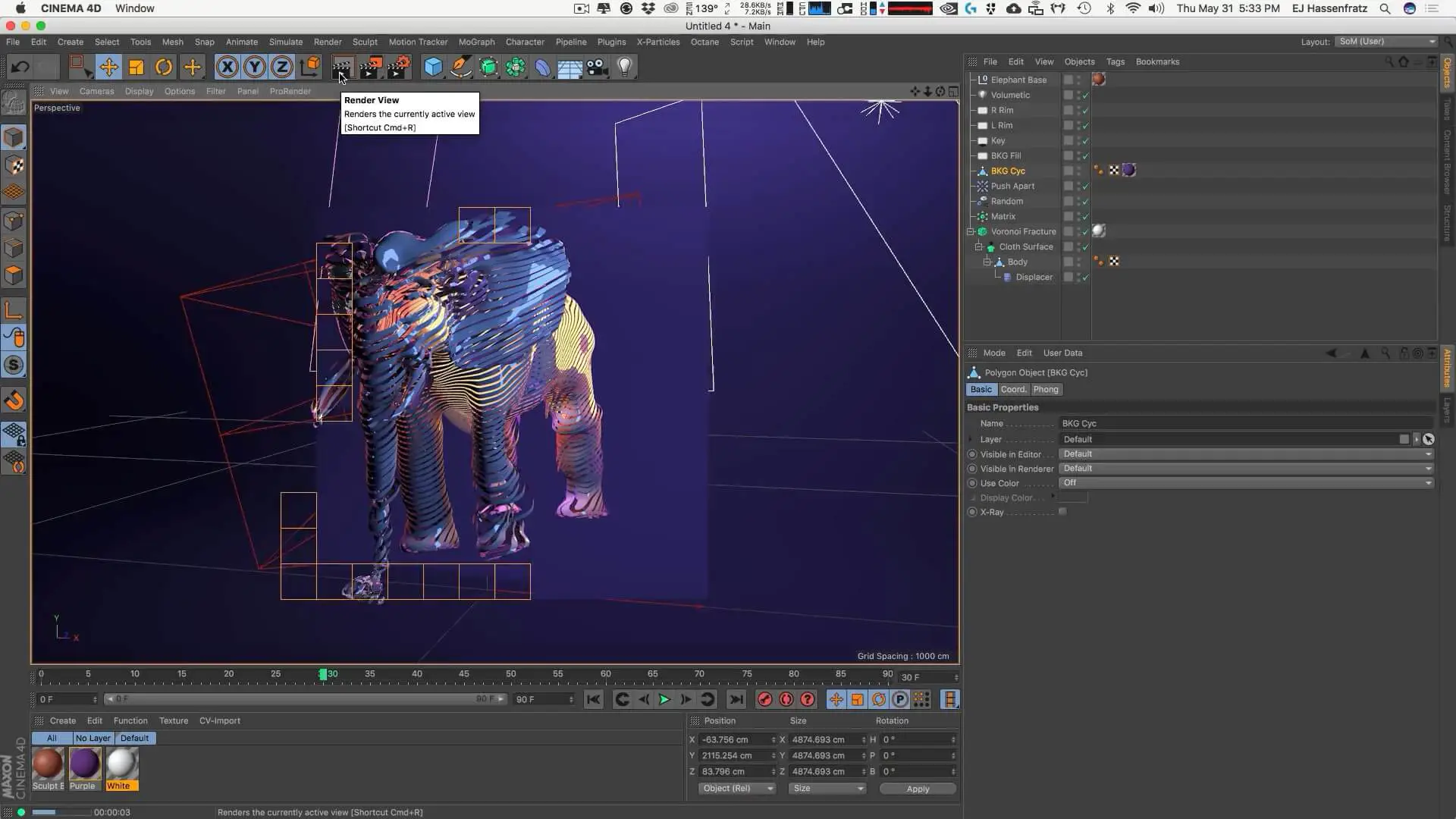Screen dimensions: 1456x819
Task: Switch to Phong tab
Action: pos(1046,389)
